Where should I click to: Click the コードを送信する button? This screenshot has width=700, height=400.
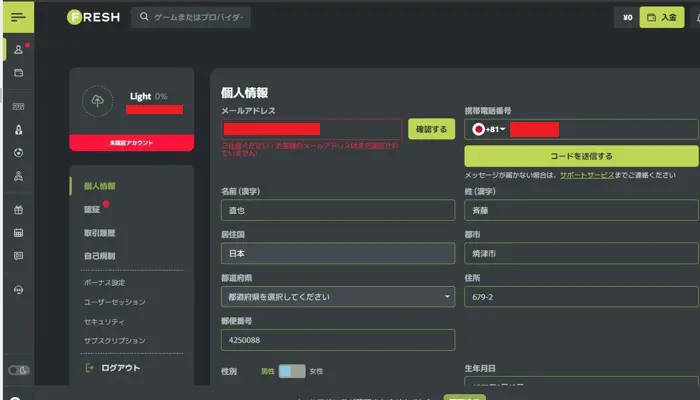(x=581, y=156)
